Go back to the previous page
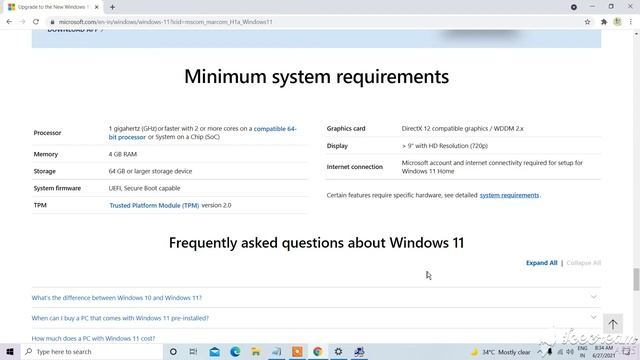 (9, 22)
